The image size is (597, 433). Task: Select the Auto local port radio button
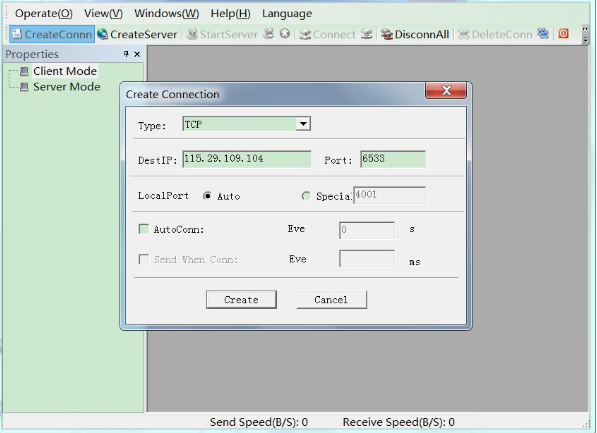pyautogui.click(x=207, y=196)
